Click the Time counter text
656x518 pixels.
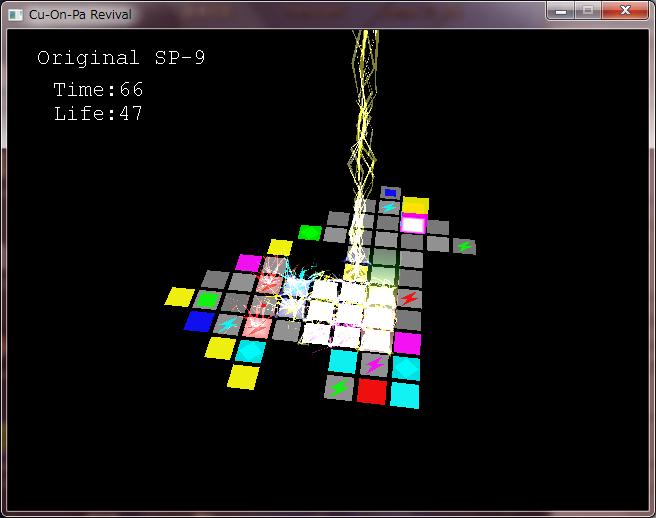(98, 90)
